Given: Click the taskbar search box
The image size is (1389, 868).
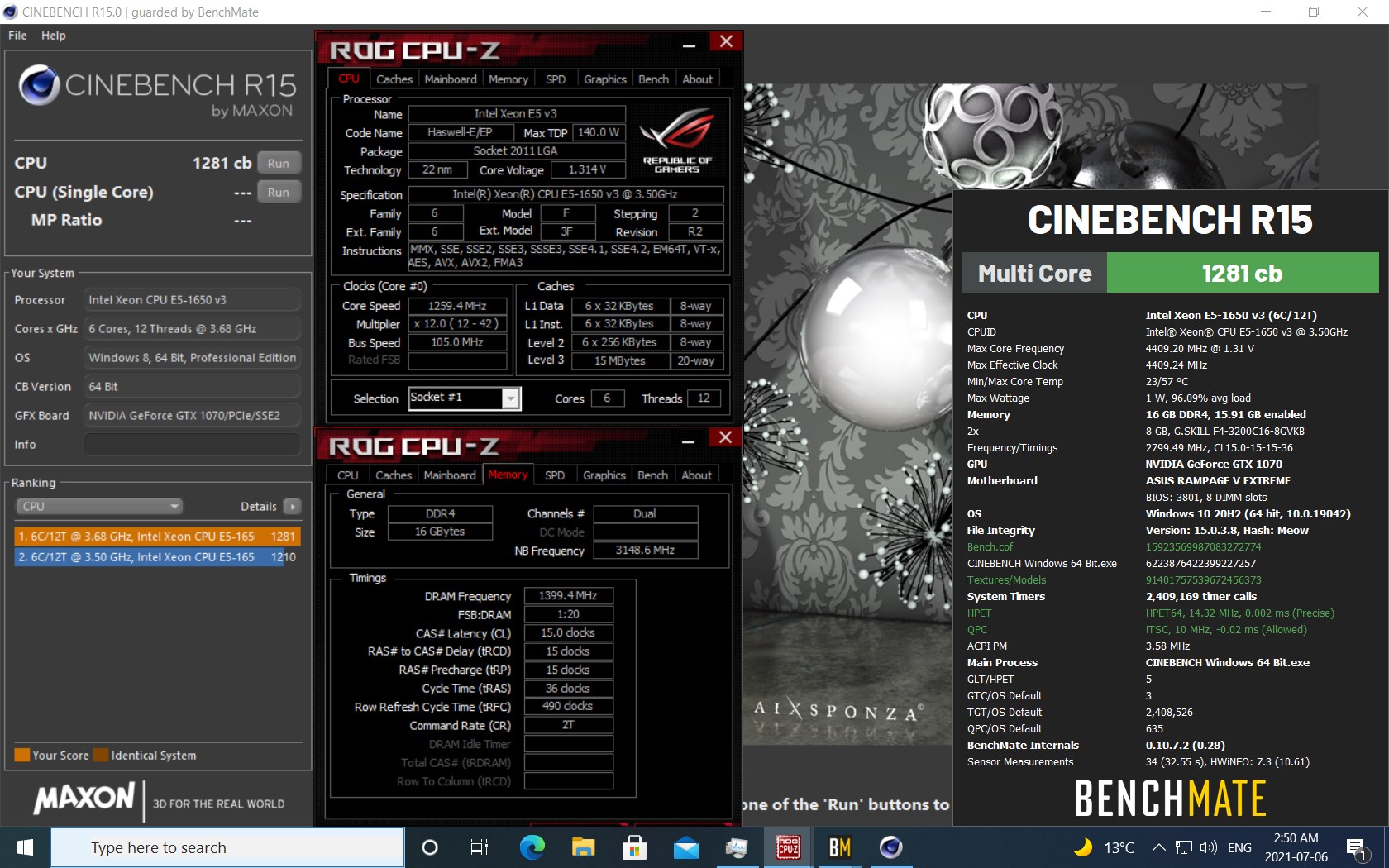Looking at the screenshot, I should tap(227, 847).
